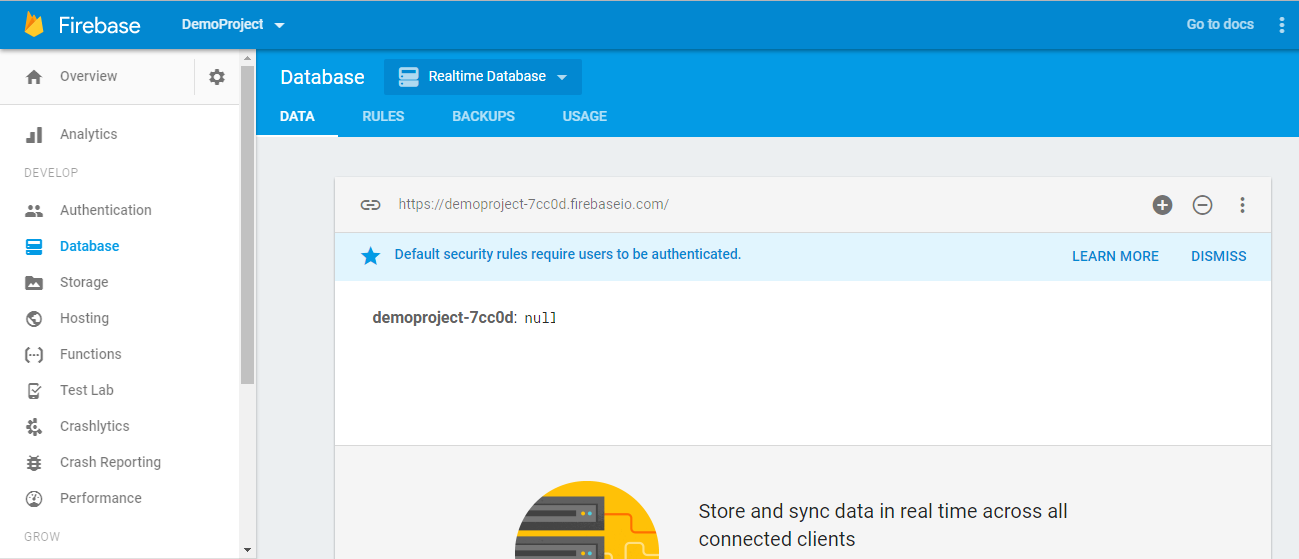
Task: Click the Firebase wordmark text
Action: click(x=99, y=25)
